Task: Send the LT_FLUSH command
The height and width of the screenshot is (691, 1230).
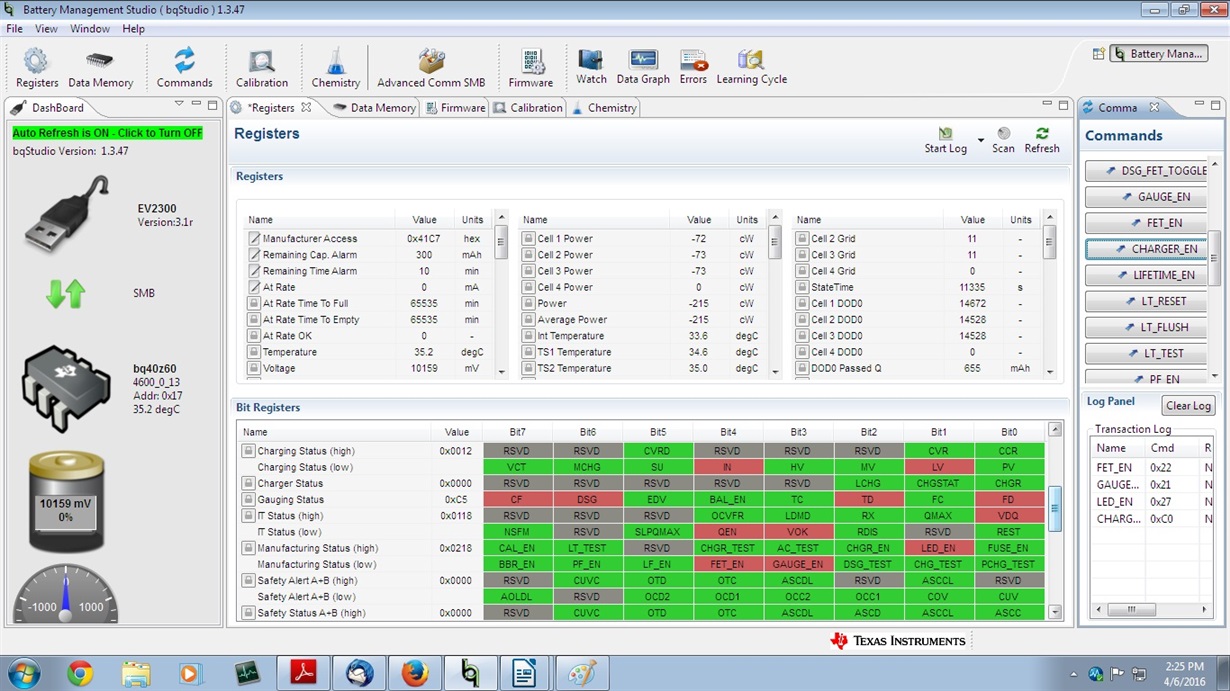Action: 1147,327
